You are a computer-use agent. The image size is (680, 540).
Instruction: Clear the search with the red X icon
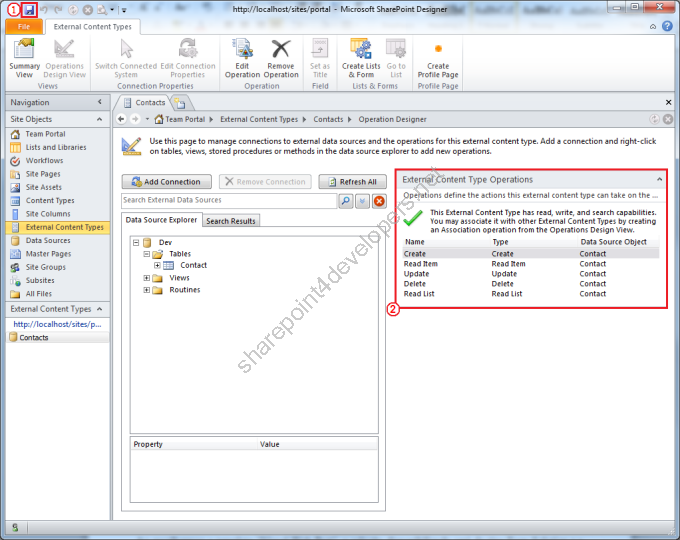point(379,201)
